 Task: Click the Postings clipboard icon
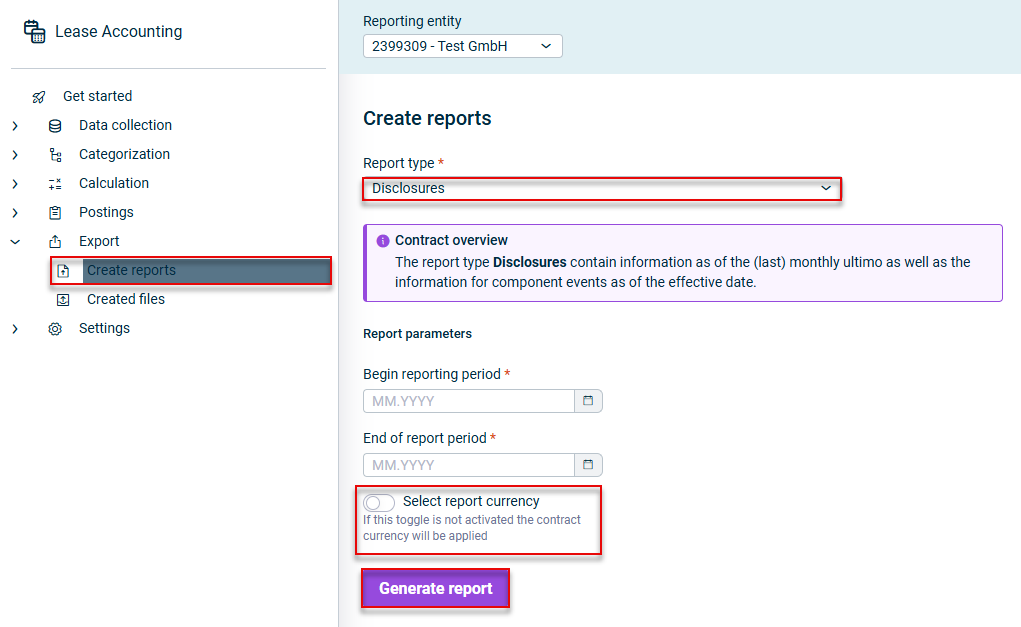55,212
